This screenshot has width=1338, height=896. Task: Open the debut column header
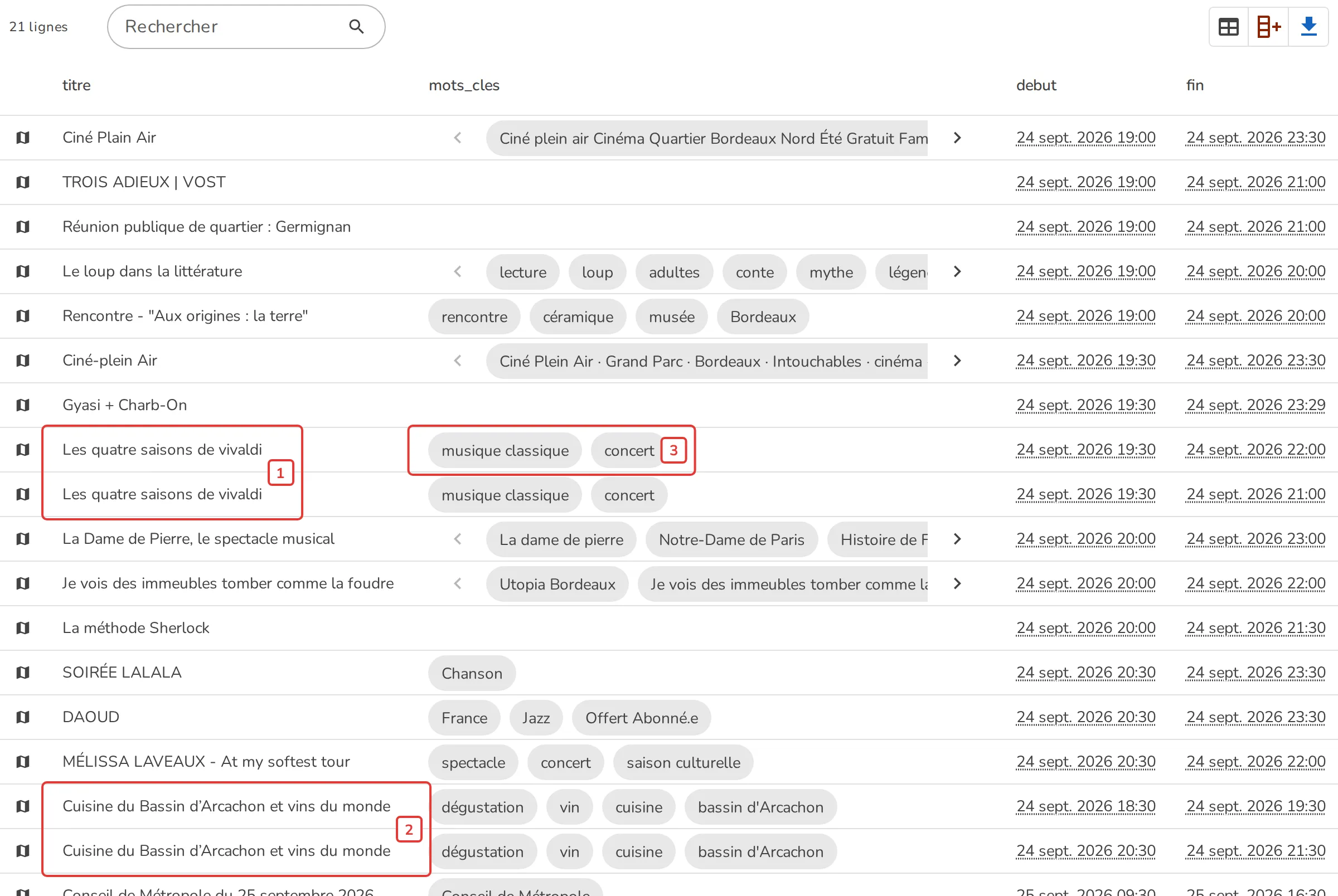1036,85
